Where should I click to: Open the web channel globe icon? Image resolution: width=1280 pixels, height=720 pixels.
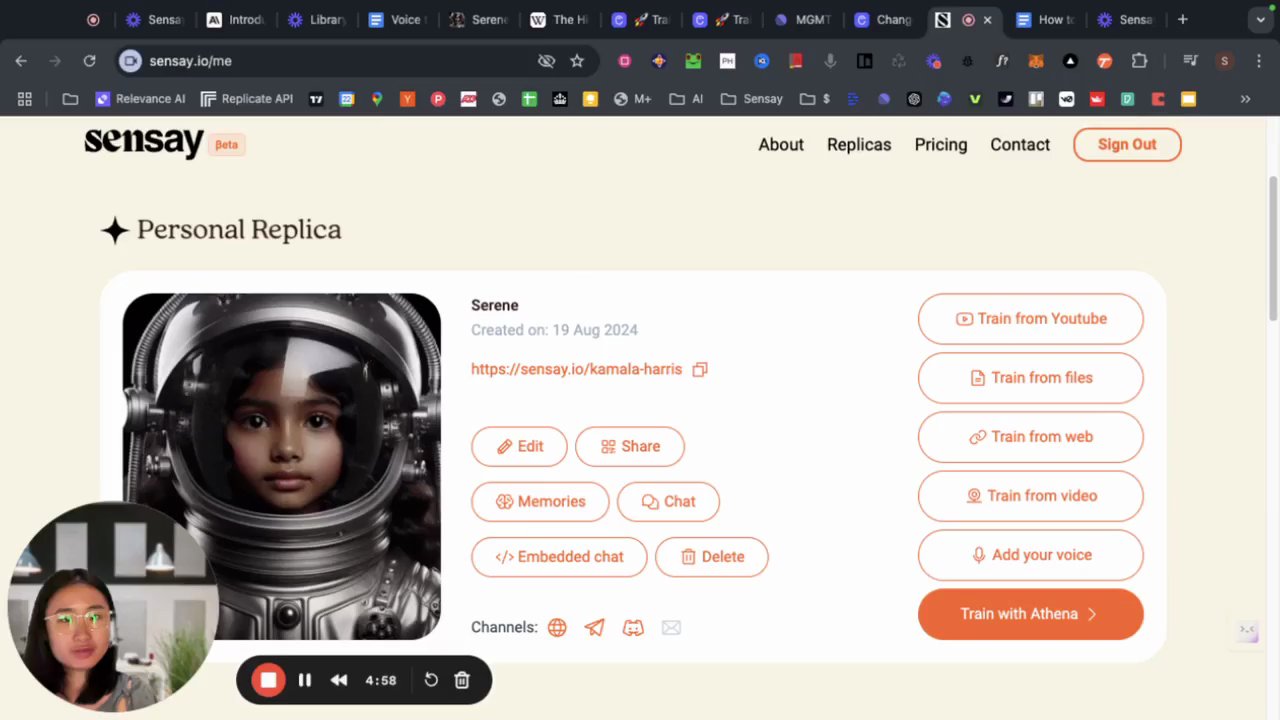point(557,628)
